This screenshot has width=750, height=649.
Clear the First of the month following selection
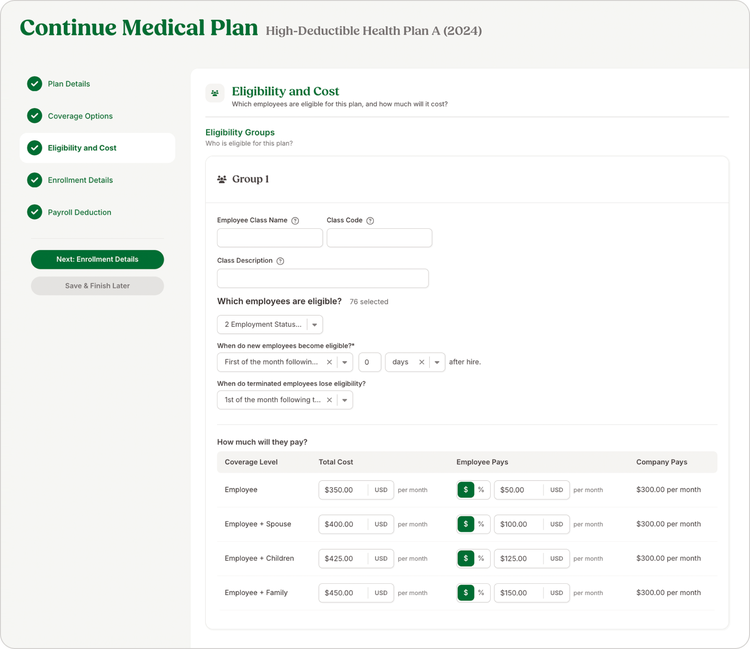tap(329, 362)
